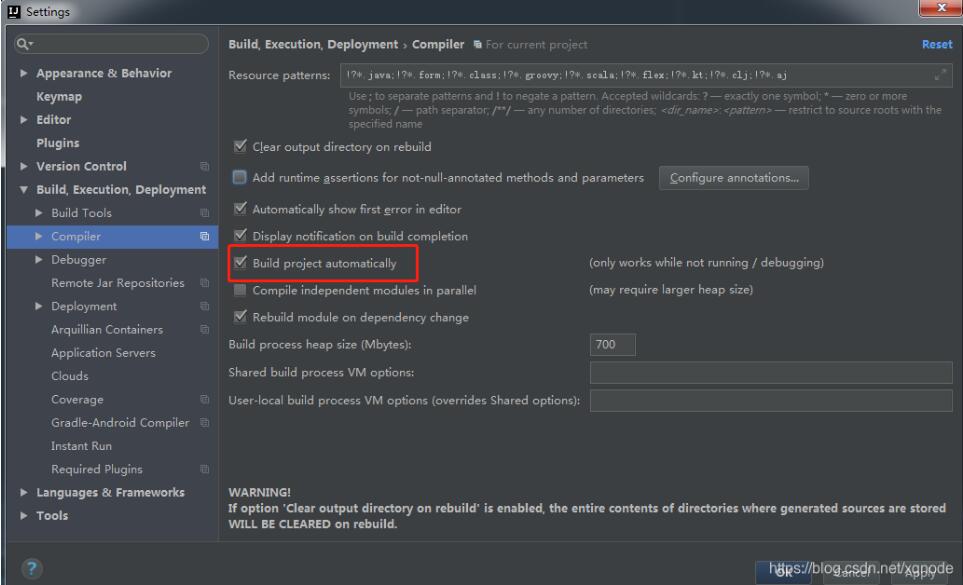963x585 pixels.
Task: Select Arquillian Containers
Action: pos(107,330)
